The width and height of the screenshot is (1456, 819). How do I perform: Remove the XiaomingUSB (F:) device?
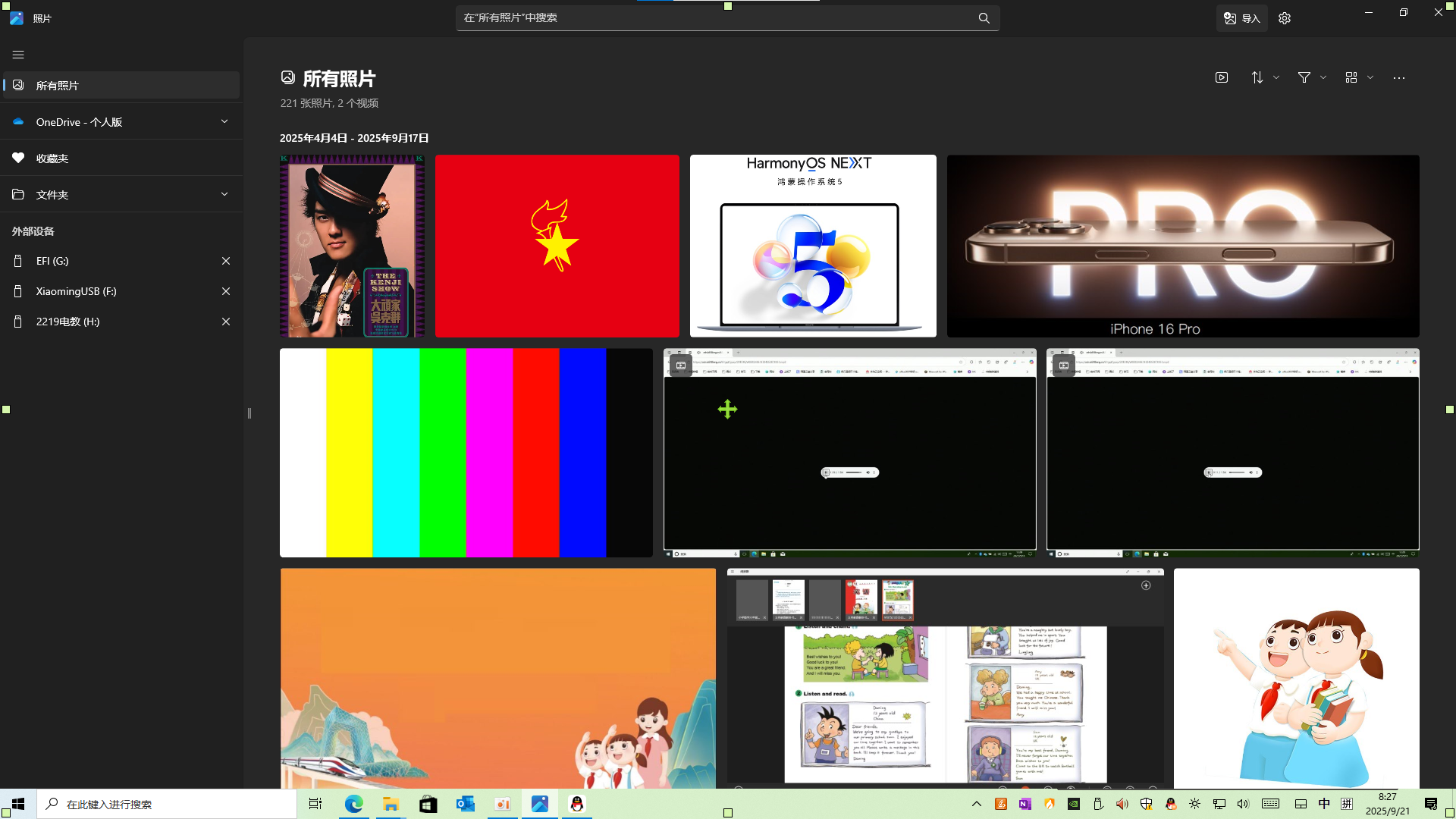click(x=225, y=290)
